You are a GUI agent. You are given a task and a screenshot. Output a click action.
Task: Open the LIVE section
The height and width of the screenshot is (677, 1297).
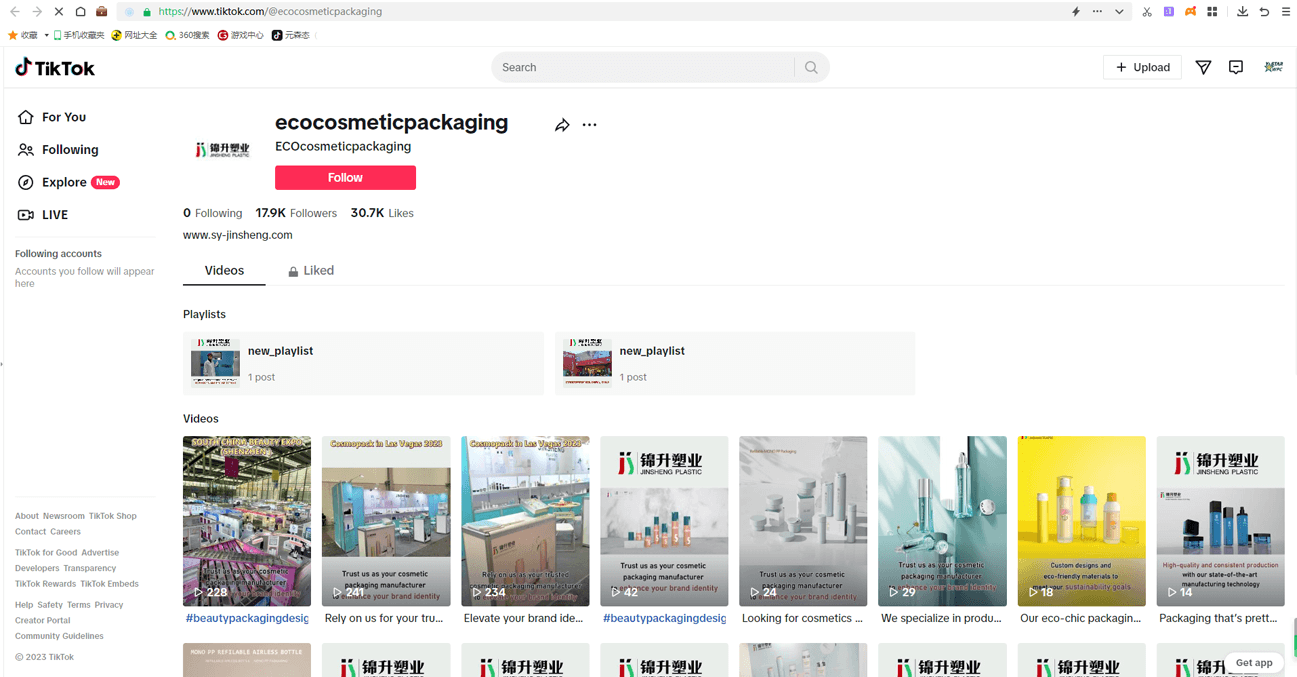43,215
